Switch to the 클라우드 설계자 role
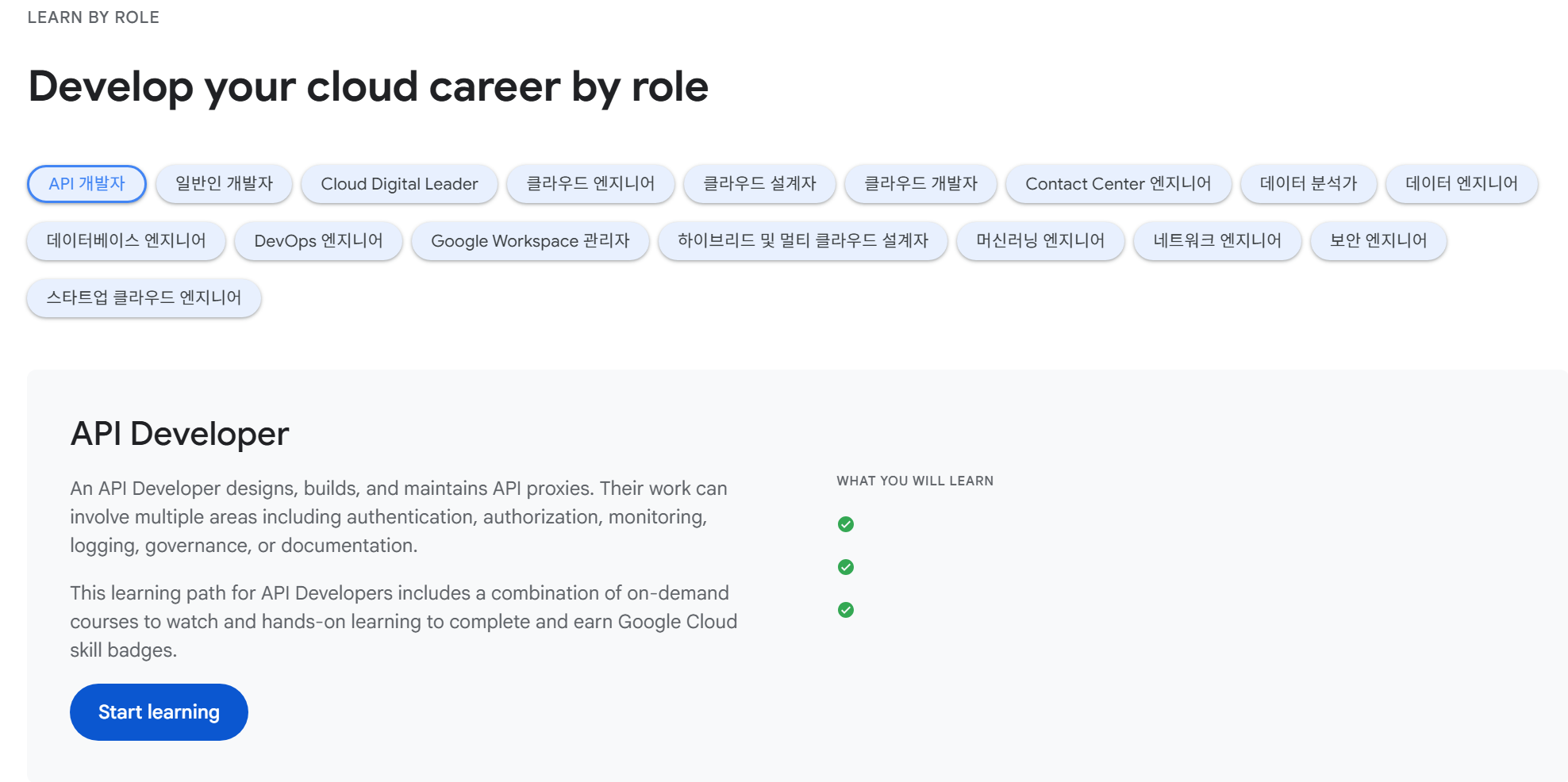The height and width of the screenshot is (782, 1568). pos(759,184)
